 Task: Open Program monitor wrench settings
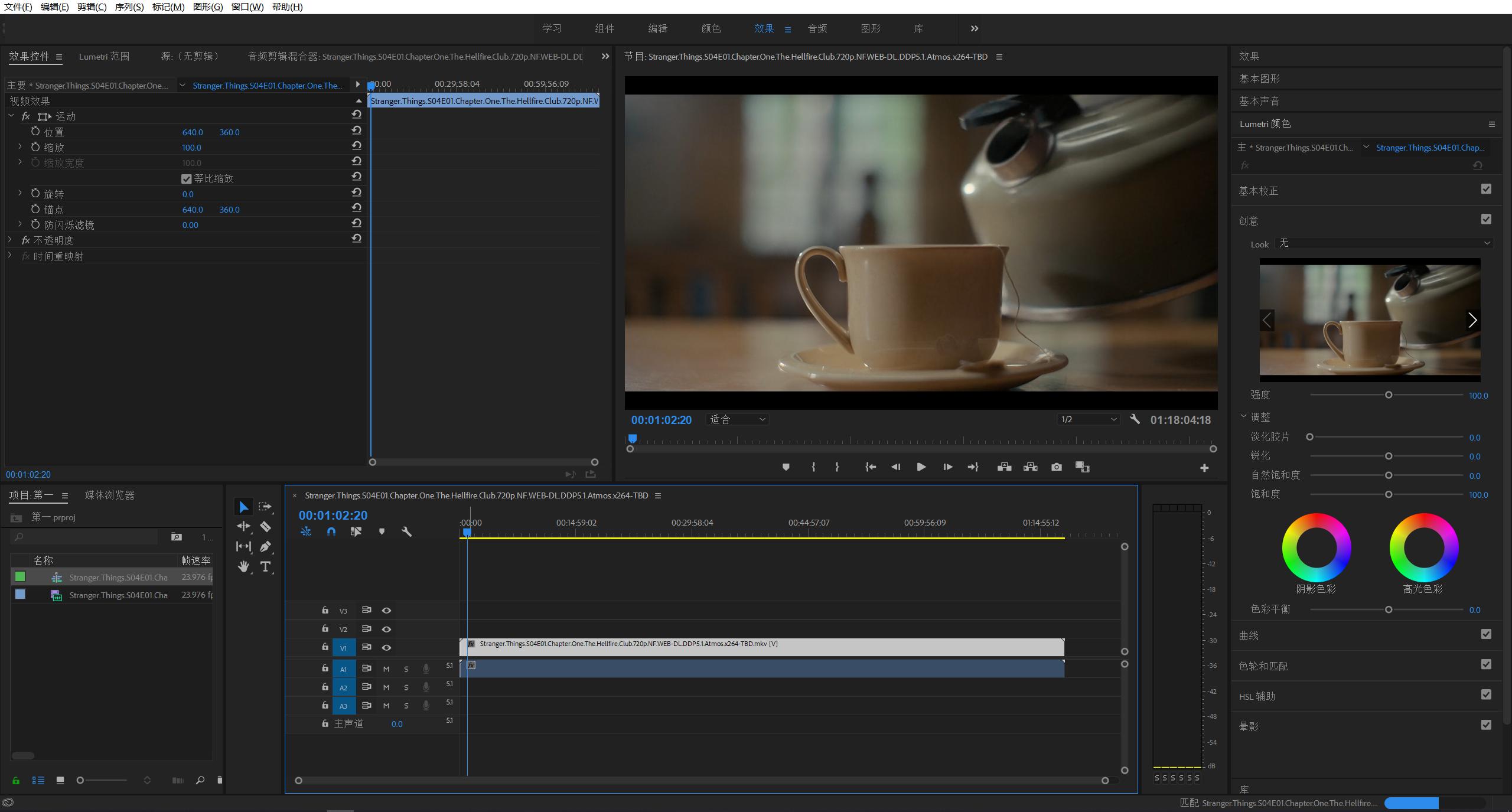tap(1135, 419)
